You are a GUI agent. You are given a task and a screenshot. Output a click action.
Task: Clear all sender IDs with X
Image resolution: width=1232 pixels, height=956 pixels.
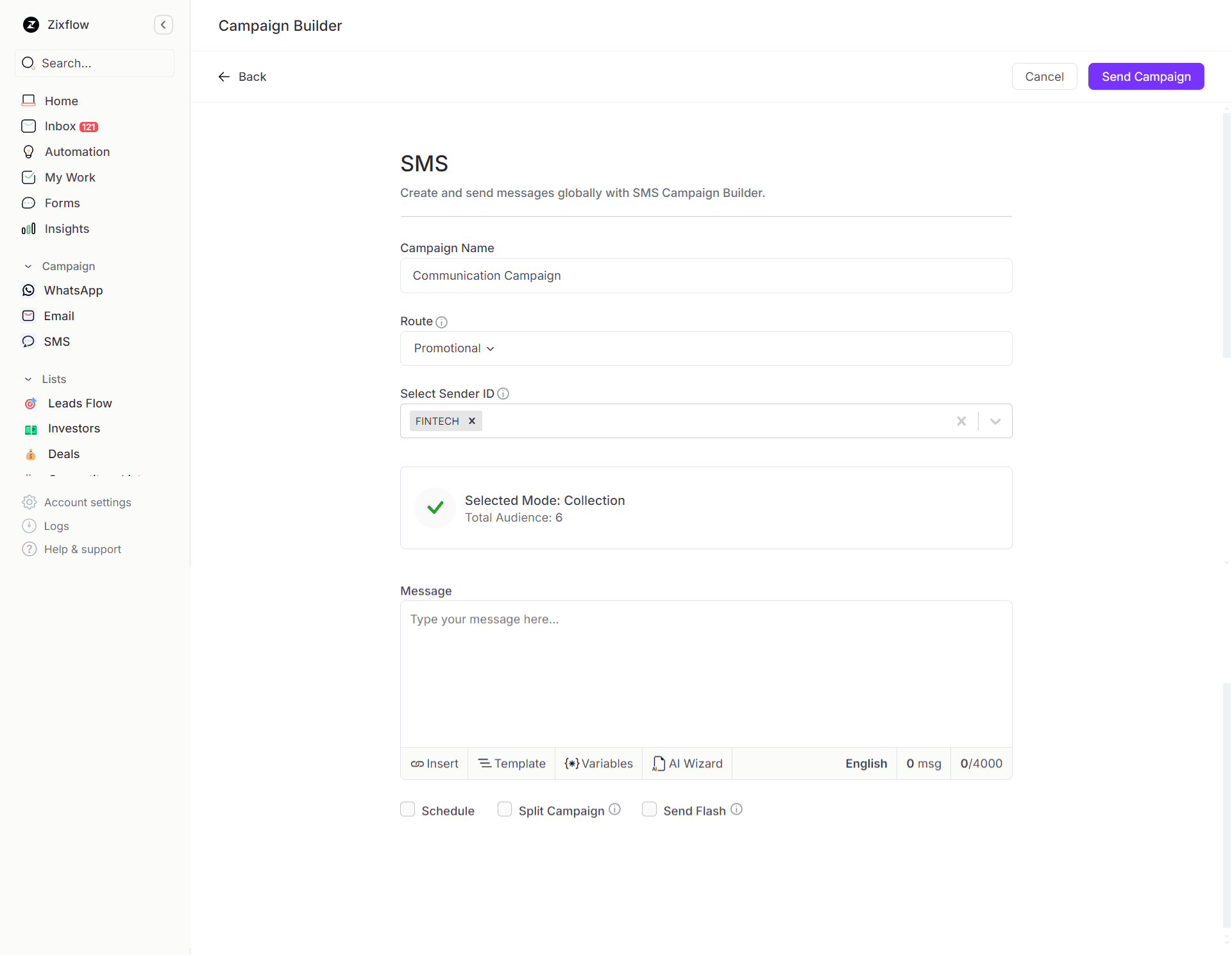tap(961, 421)
